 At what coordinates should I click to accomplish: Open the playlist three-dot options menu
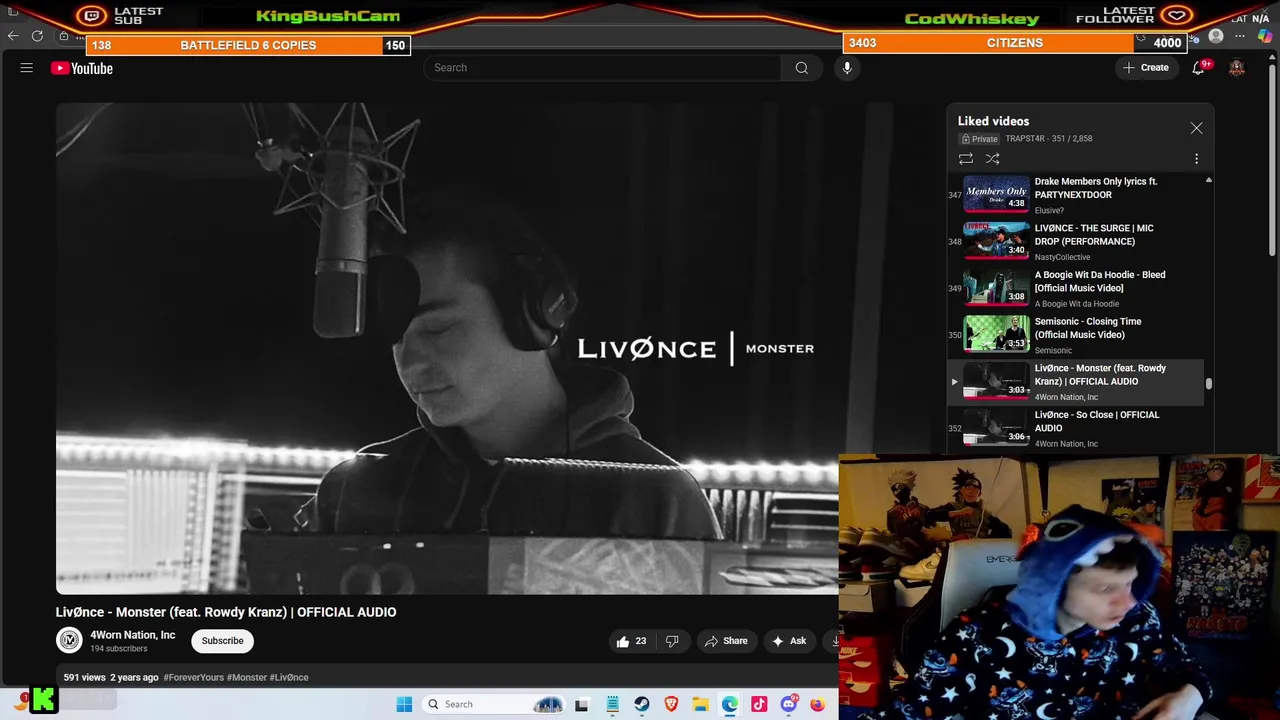click(x=1196, y=159)
